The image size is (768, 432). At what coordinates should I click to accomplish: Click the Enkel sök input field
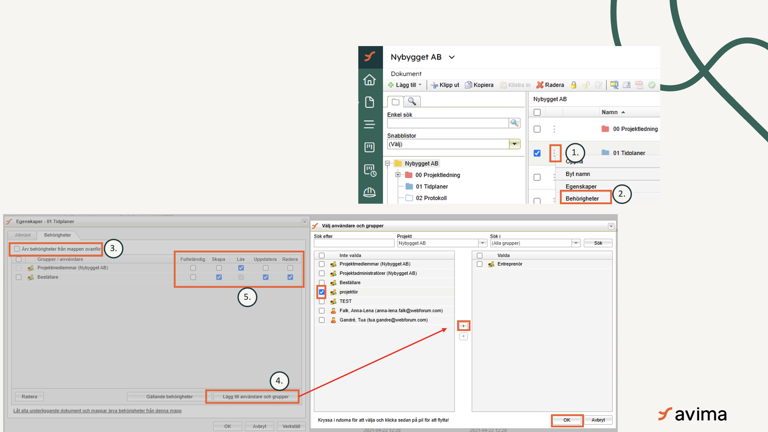[447, 123]
